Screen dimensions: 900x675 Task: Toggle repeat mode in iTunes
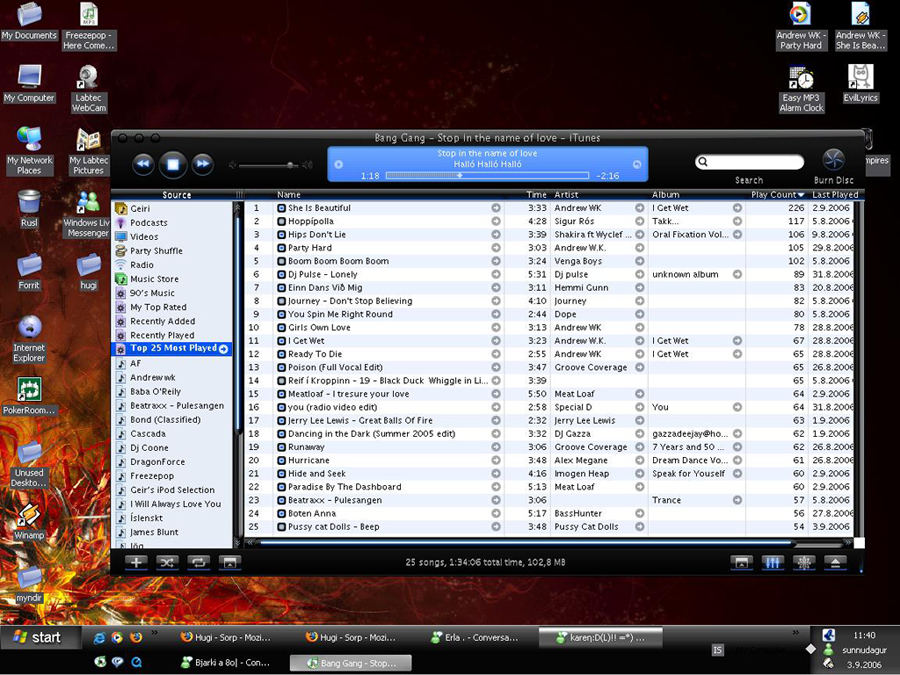(x=199, y=562)
